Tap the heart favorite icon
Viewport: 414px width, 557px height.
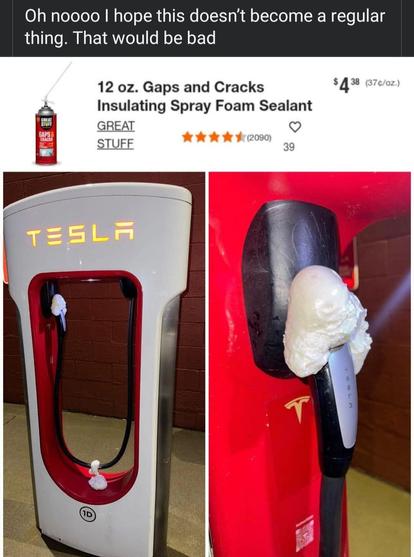pos(295,127)
